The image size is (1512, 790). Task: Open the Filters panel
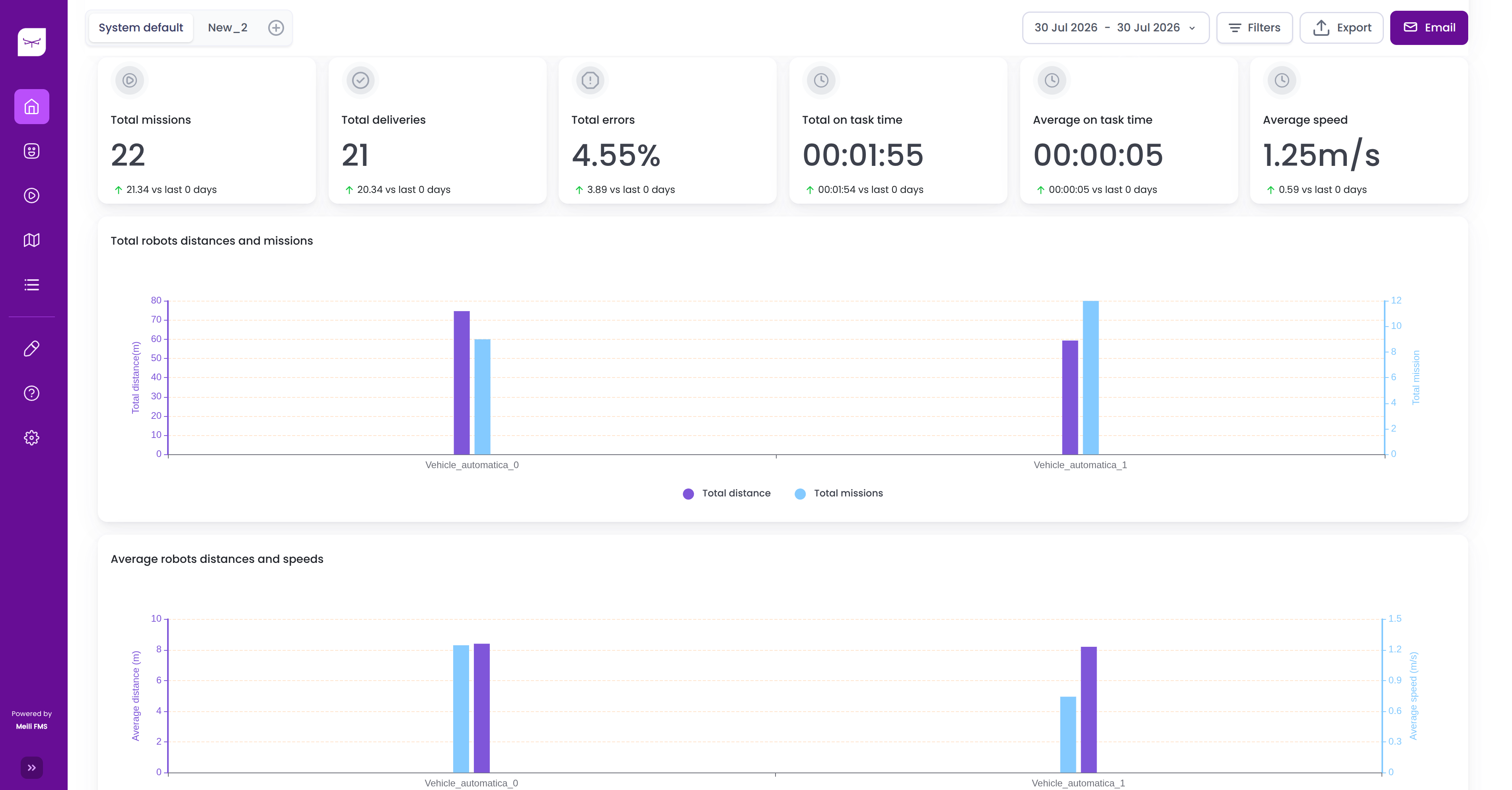(x=1254, y=27)
